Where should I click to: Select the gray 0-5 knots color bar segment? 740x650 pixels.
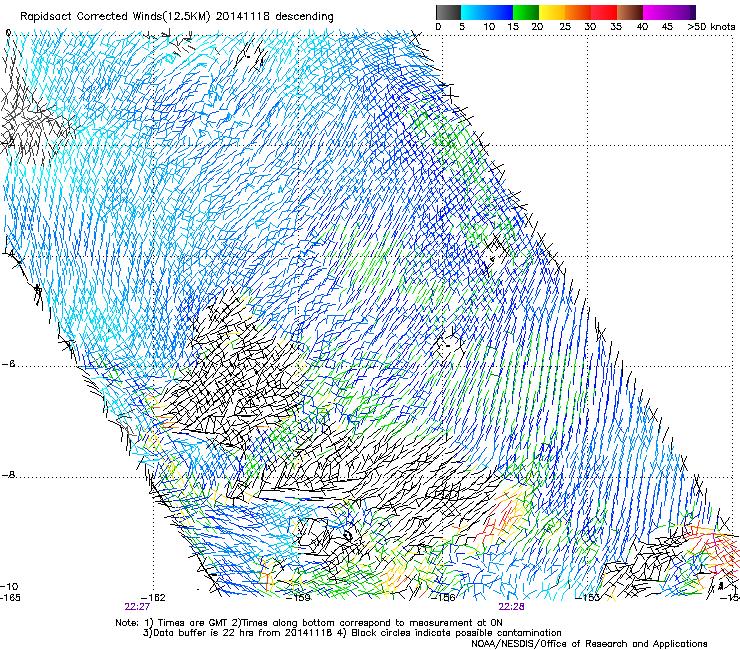coord(448,13)
